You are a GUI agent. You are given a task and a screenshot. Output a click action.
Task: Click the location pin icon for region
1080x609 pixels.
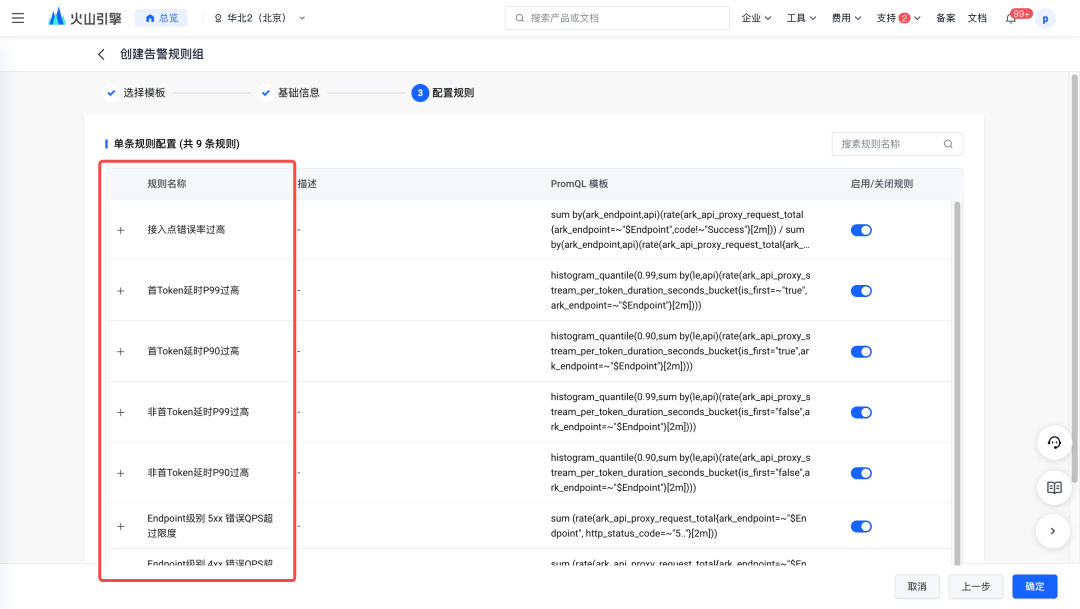[x=218, y=19]
